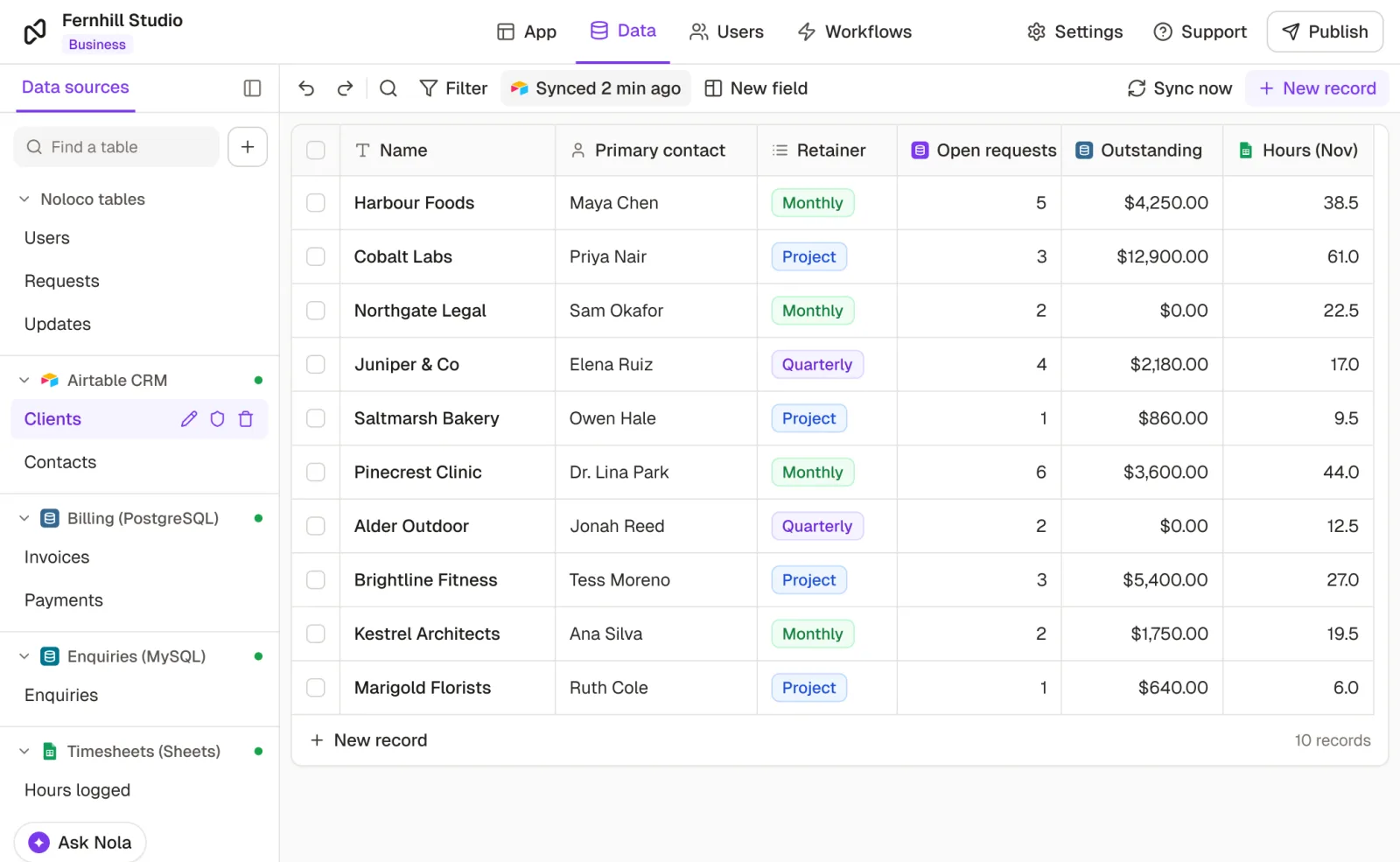The width and height of the screenshot is (1400, 862).
Task: Tick the Pinecrest Clinic row checkbox
Action: 316,473
